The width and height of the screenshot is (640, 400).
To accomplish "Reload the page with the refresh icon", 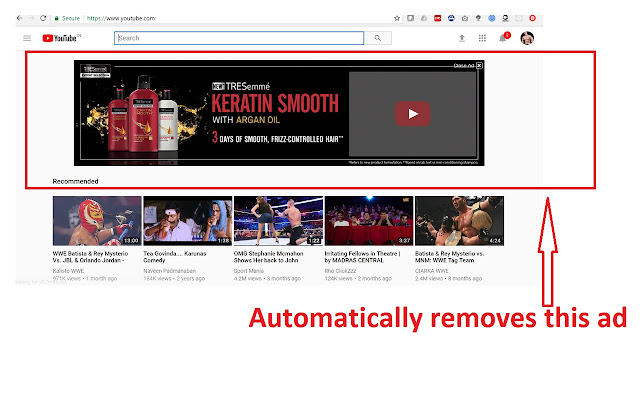I will pyautogui.click(x=43, y=18).
